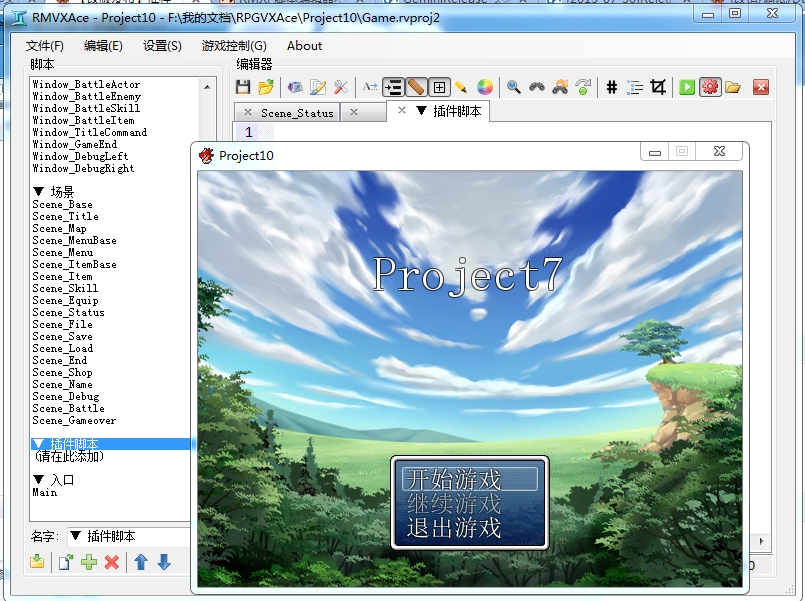Click the crop-shaped toolbar icon
Image resolution: width=805 pixels, height=601 pixels.
coord(658,87)
